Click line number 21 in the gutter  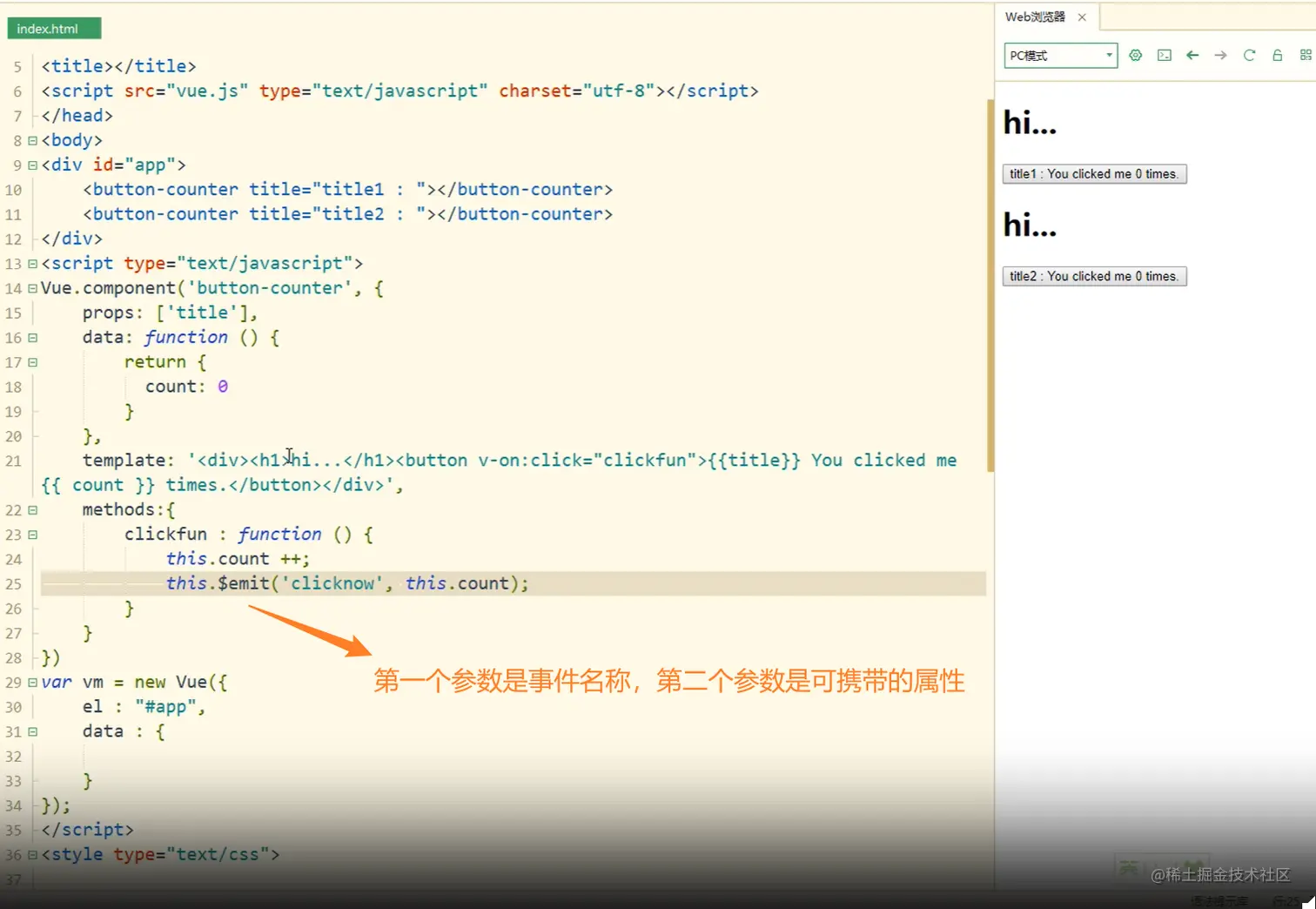pyautogui.click(x=13, y=461)
